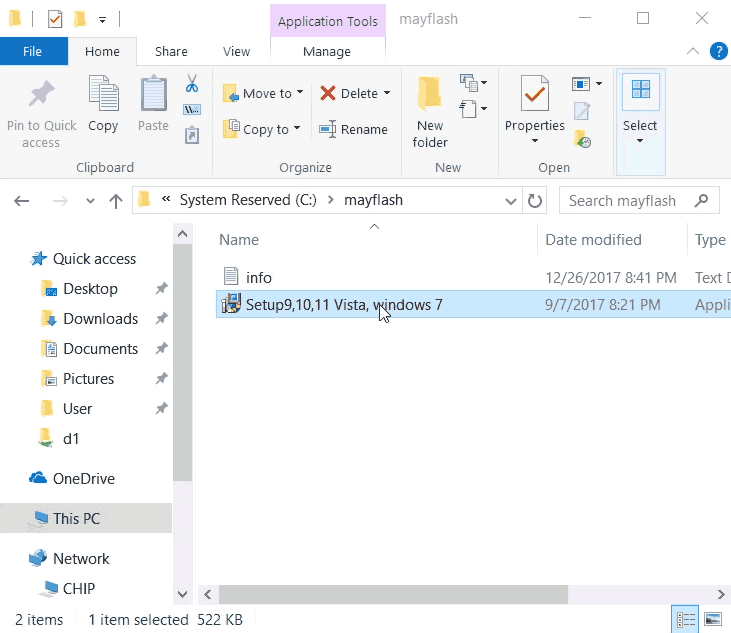The height and width of the screenshot is (633, 731).
Task: Open User folder in navigation pane
Action: coord(77,409)
